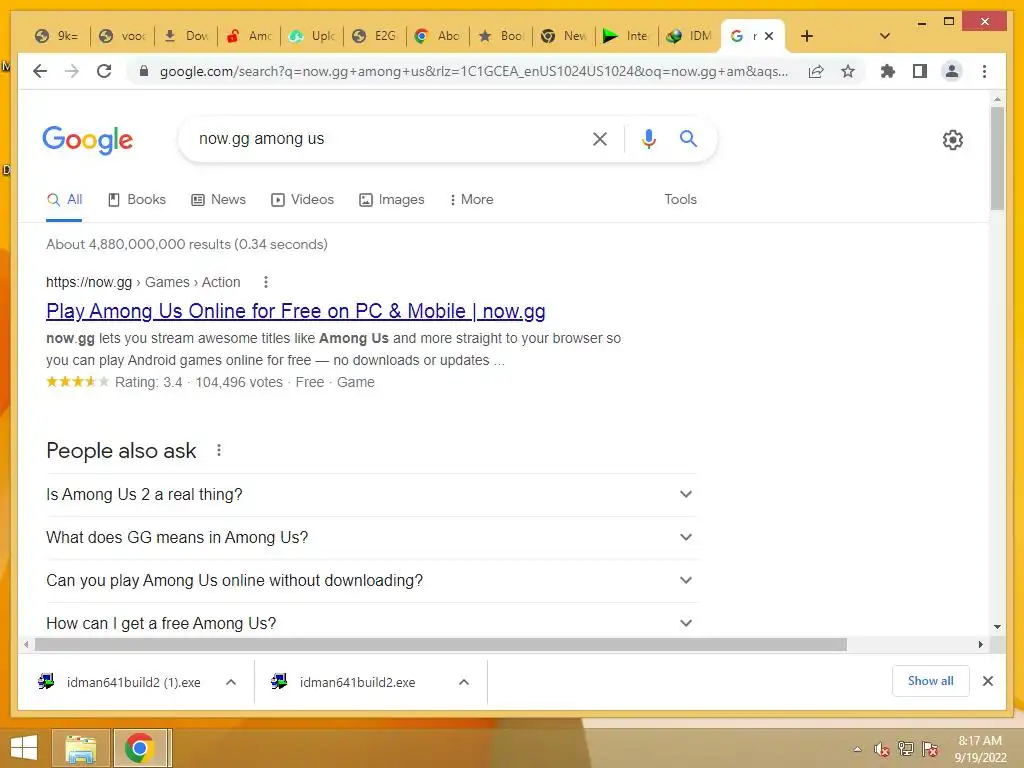1024x768 pixels.
Task: Open Action Center flag icon
Action: click(x=930, y=749)
